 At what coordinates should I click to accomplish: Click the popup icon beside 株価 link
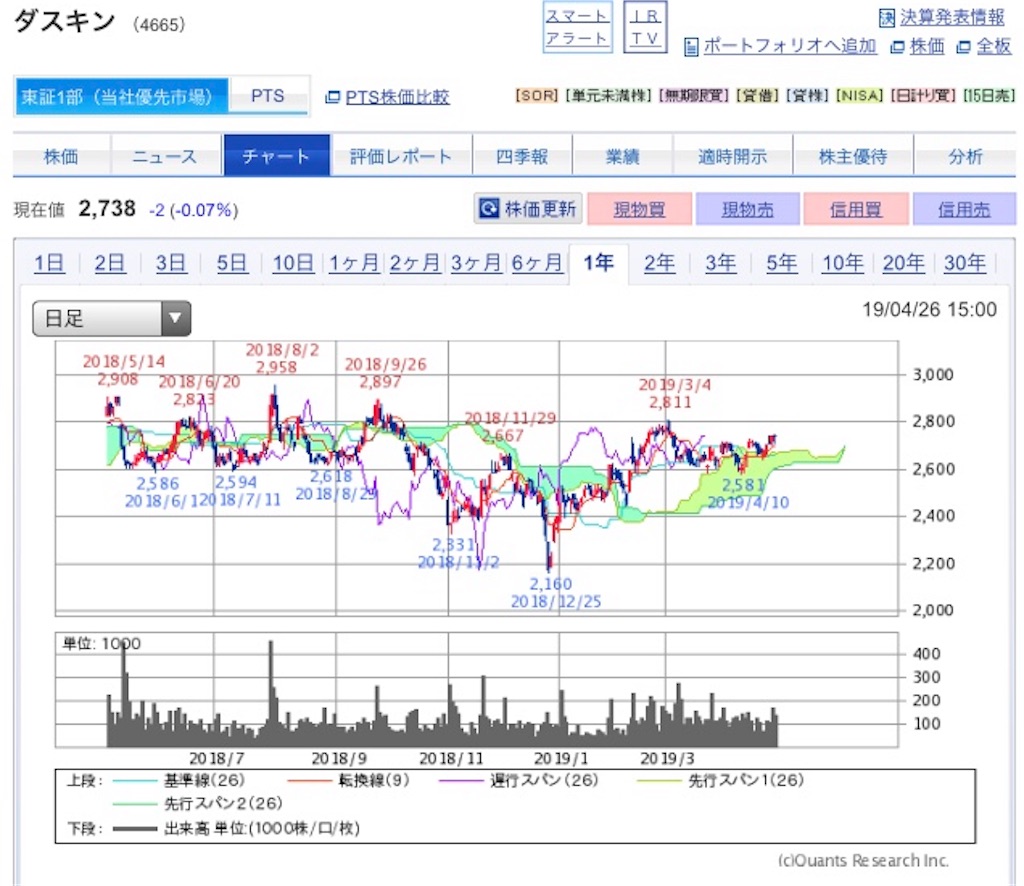point(897,47)
